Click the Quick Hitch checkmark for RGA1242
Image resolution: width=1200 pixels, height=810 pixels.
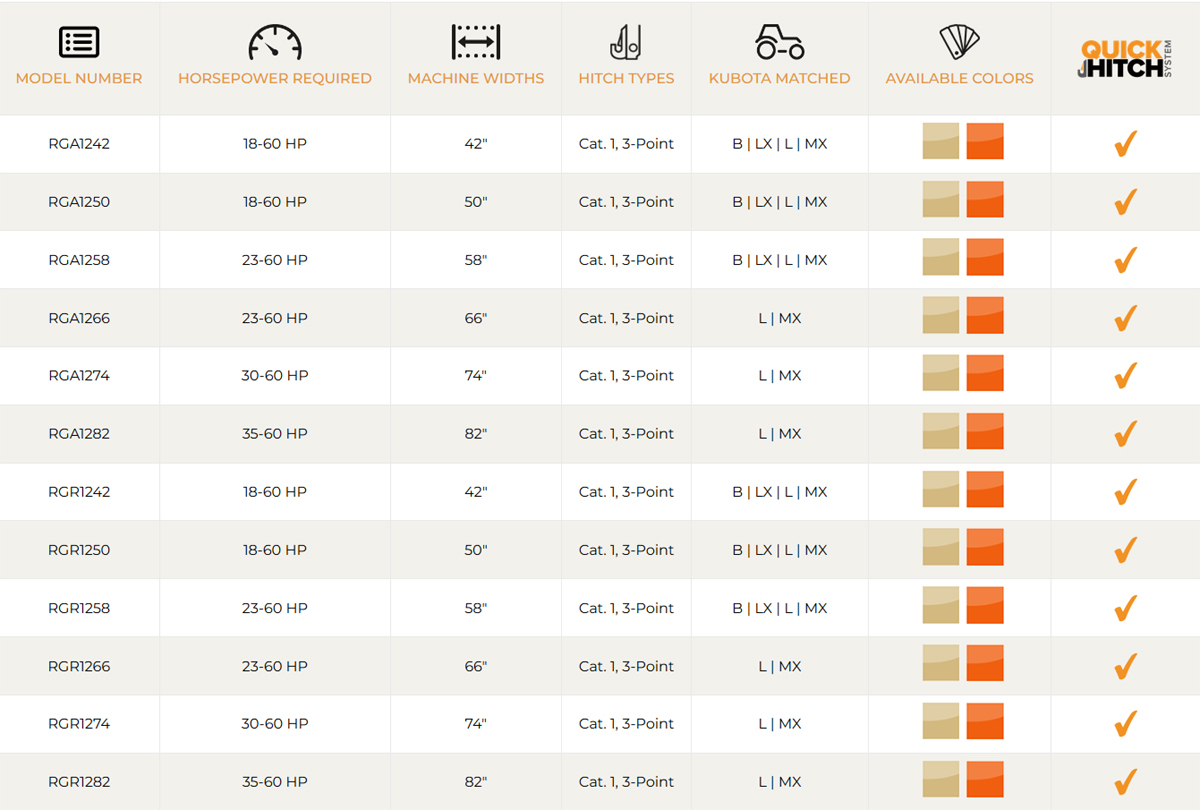(x=1125, y=144)
